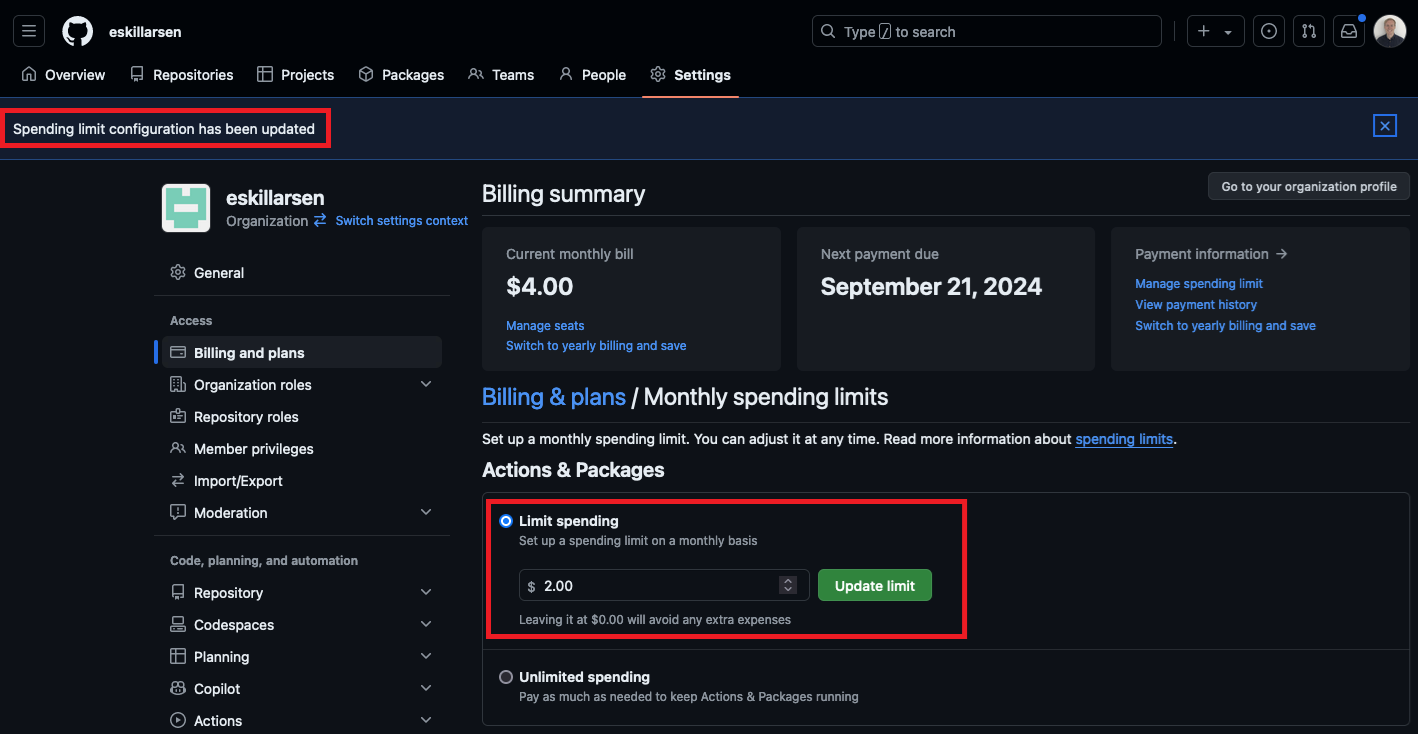Click the Copilot icon
This screenshot has height=734, width=1418.
point(178,689)
